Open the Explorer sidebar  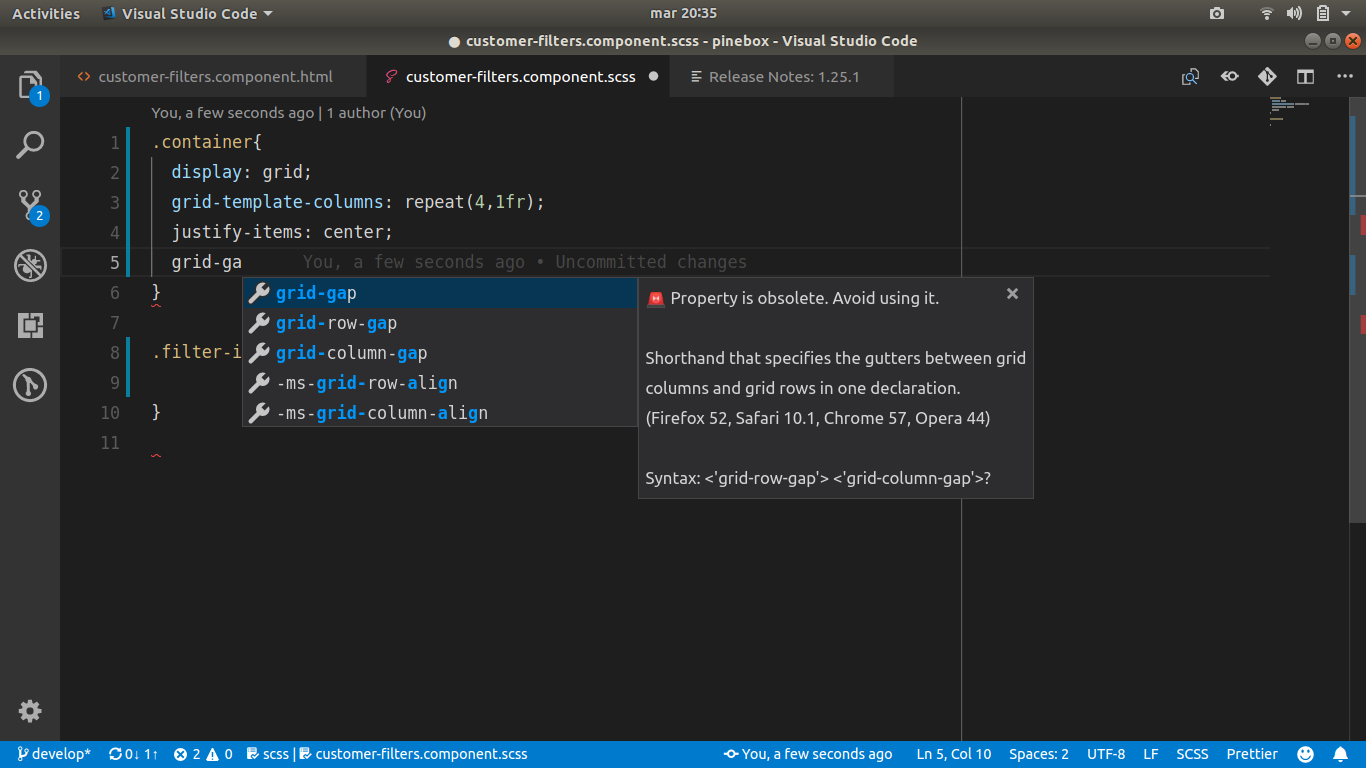pos(30,86)
